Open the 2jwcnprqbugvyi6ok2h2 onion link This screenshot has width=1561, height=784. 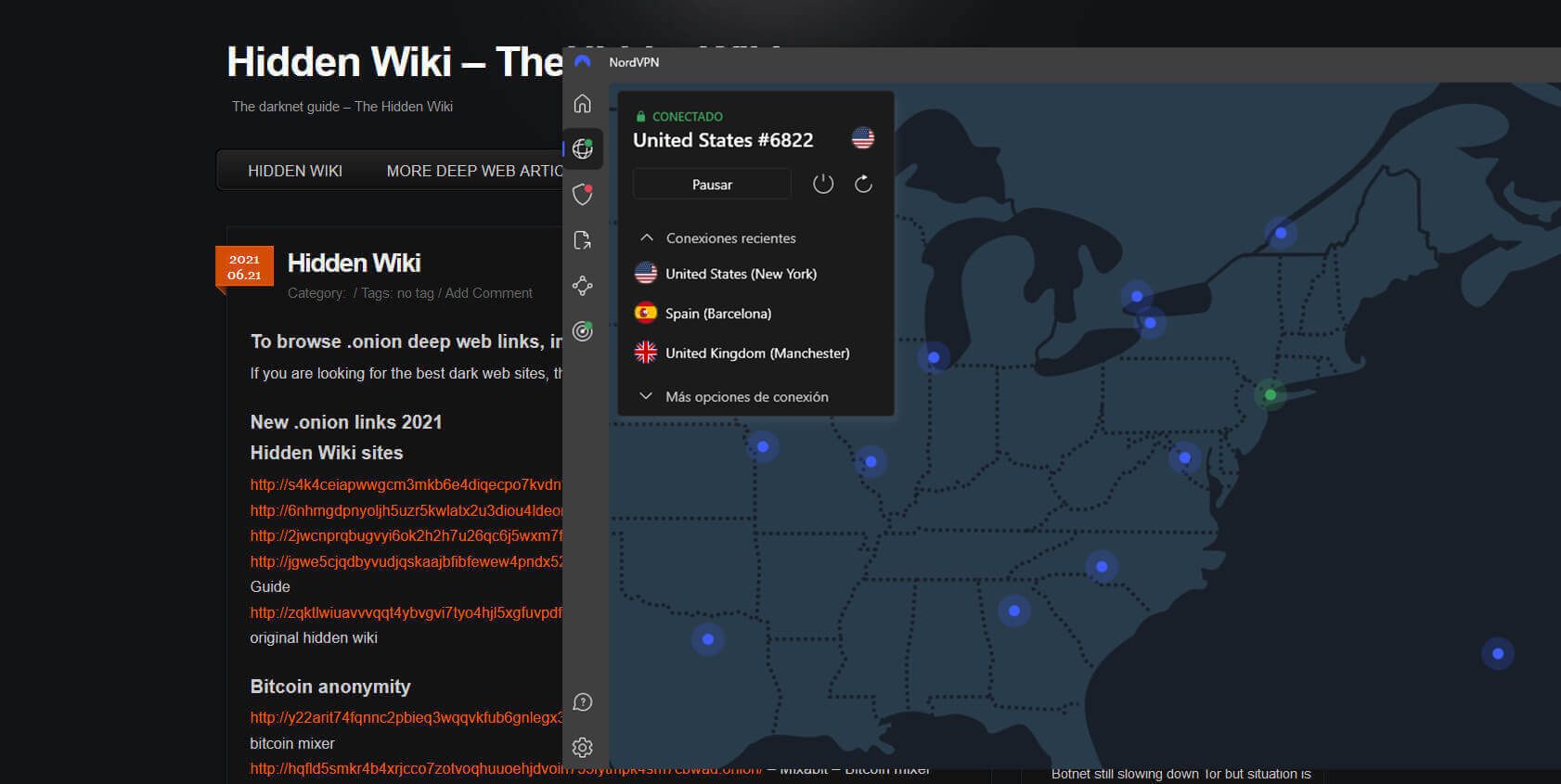coord(406,535)
